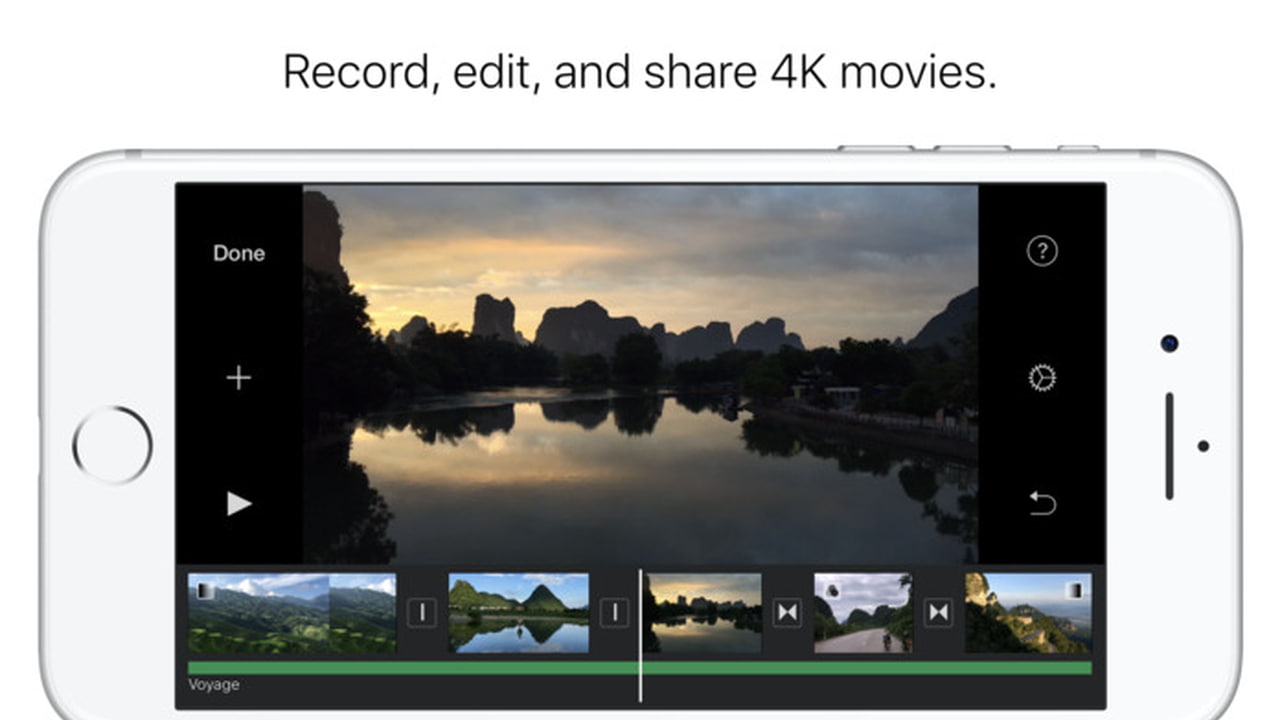Viewport: 1280px width, 720px height.
Task: Click the white playhead line
Action: click(x=640, y=690)
